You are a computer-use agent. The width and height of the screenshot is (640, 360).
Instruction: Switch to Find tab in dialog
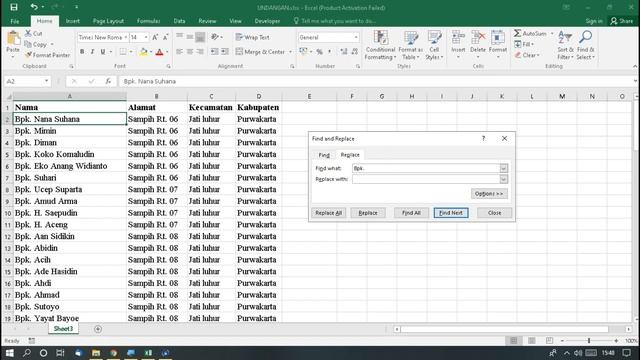[324, 155]
